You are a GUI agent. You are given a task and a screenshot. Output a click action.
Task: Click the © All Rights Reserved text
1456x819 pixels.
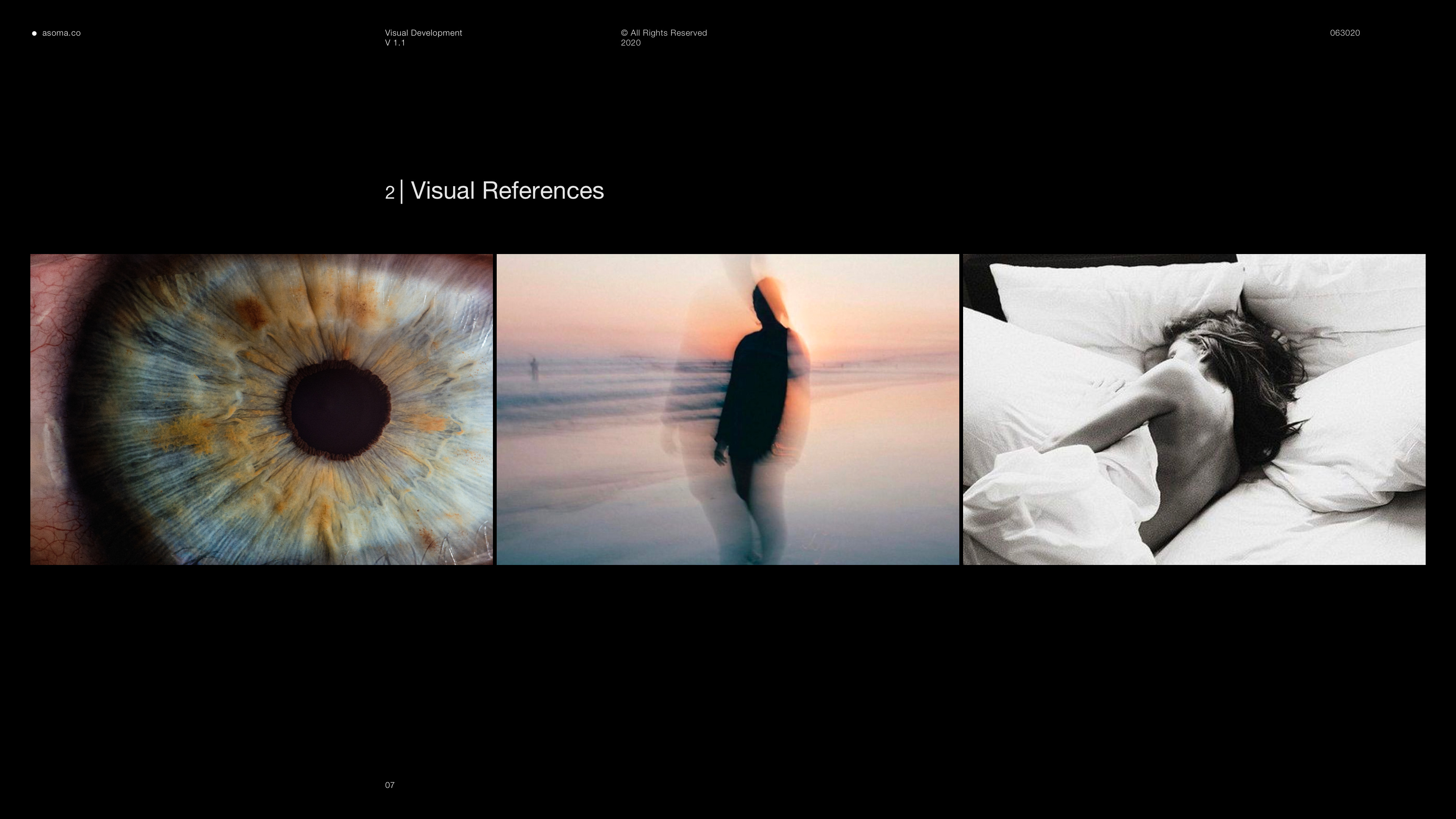[664, 33]
